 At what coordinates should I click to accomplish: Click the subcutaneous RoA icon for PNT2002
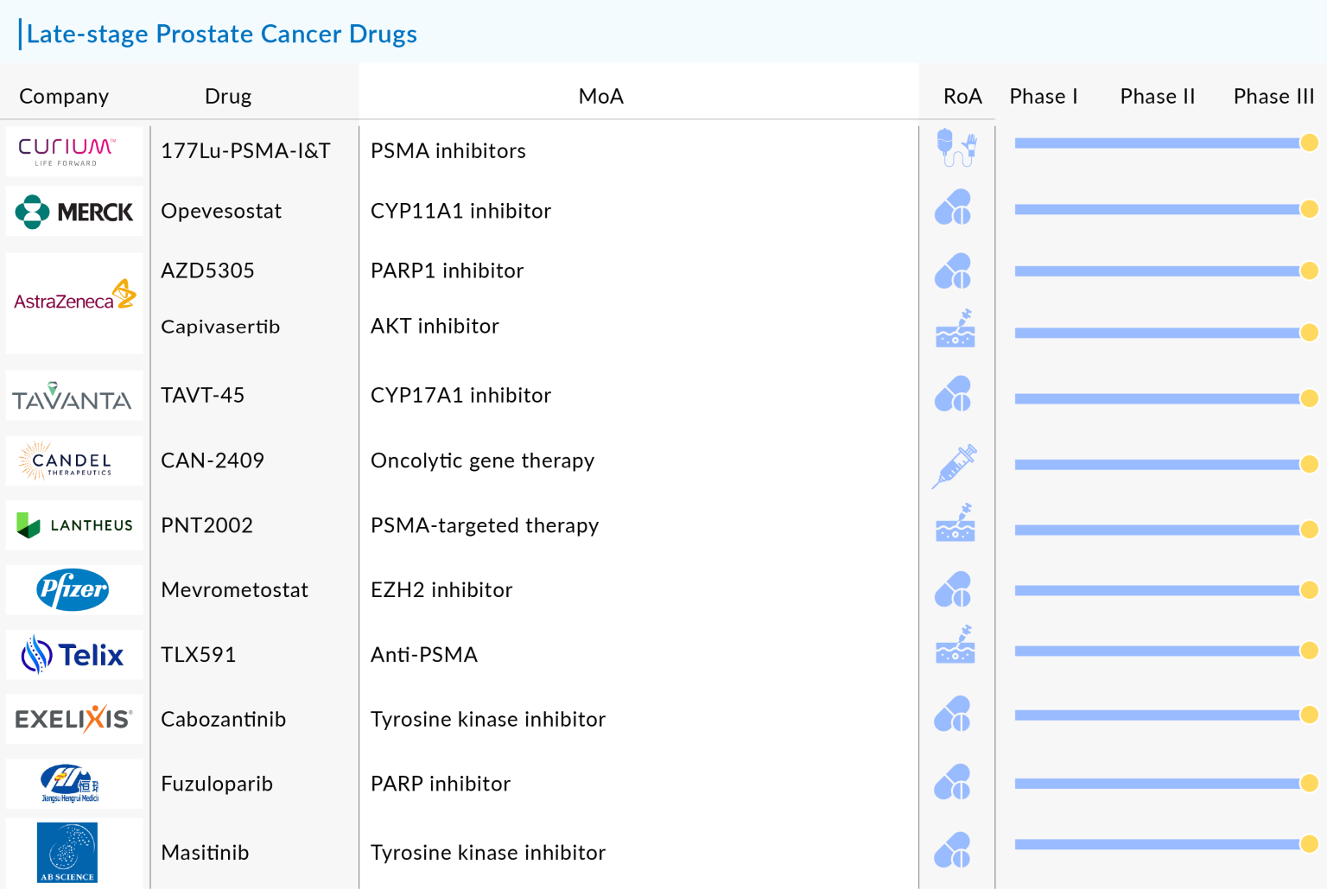click(x=954, y=524)
